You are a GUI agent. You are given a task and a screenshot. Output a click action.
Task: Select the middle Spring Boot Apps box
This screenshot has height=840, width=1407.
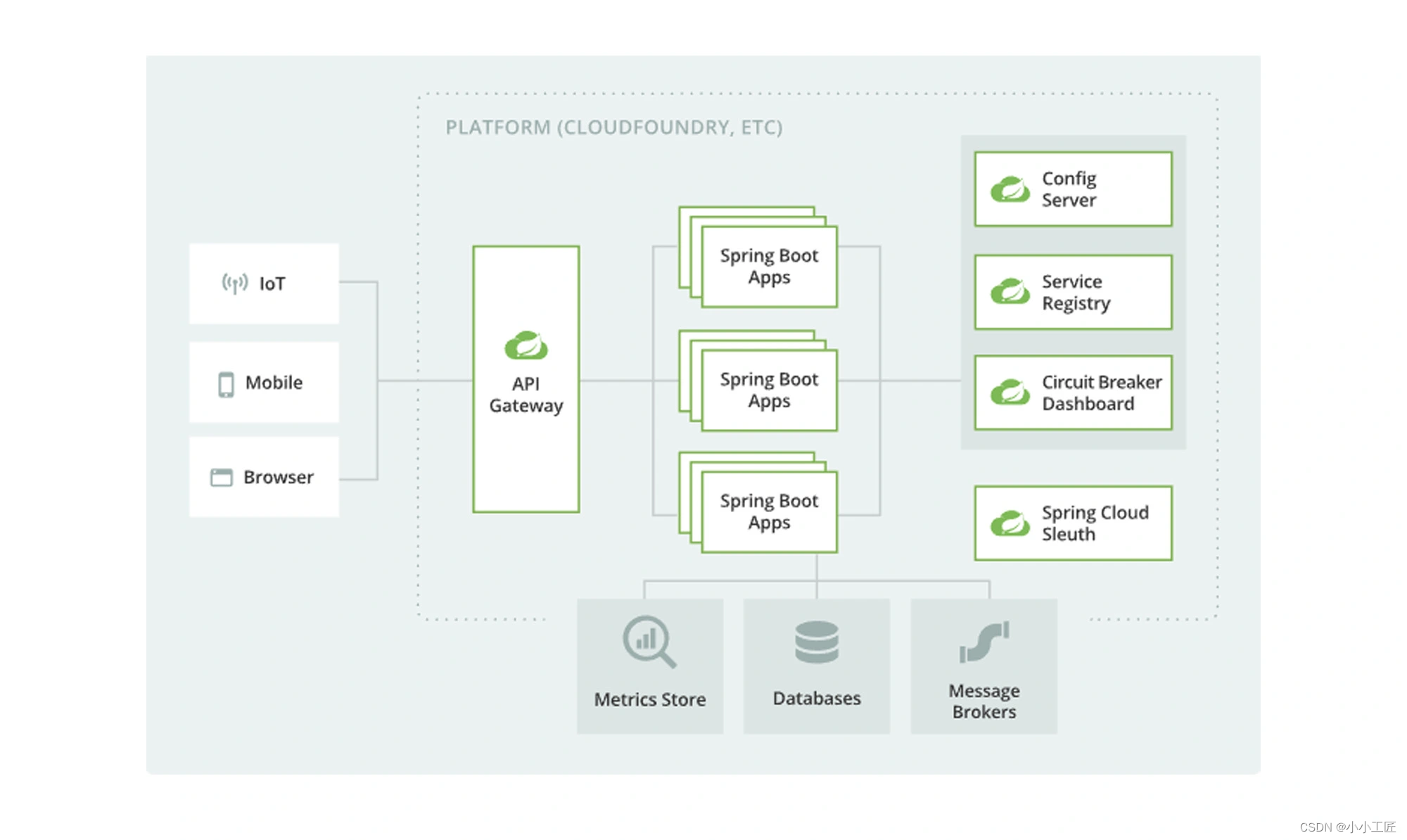click(x=769, y=390)
